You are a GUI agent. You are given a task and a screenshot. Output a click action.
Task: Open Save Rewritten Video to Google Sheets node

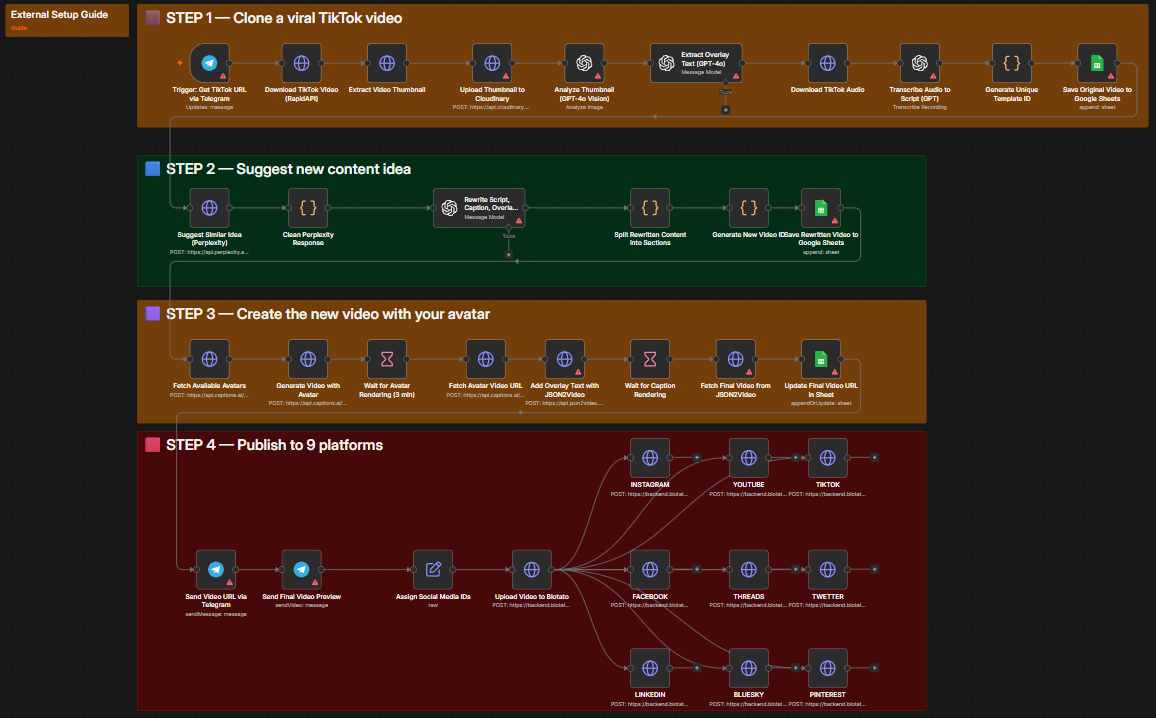click(x=821, y=208)
